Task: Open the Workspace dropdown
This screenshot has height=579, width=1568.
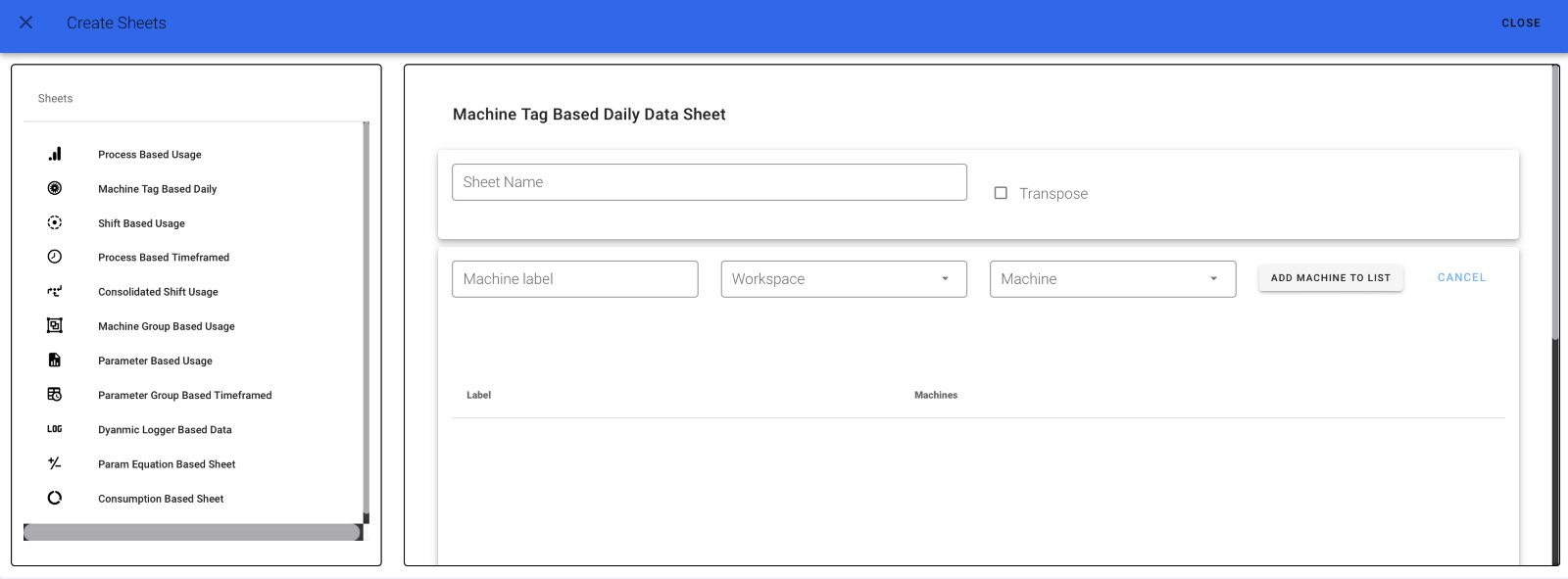Action: [x=844, y=279]
